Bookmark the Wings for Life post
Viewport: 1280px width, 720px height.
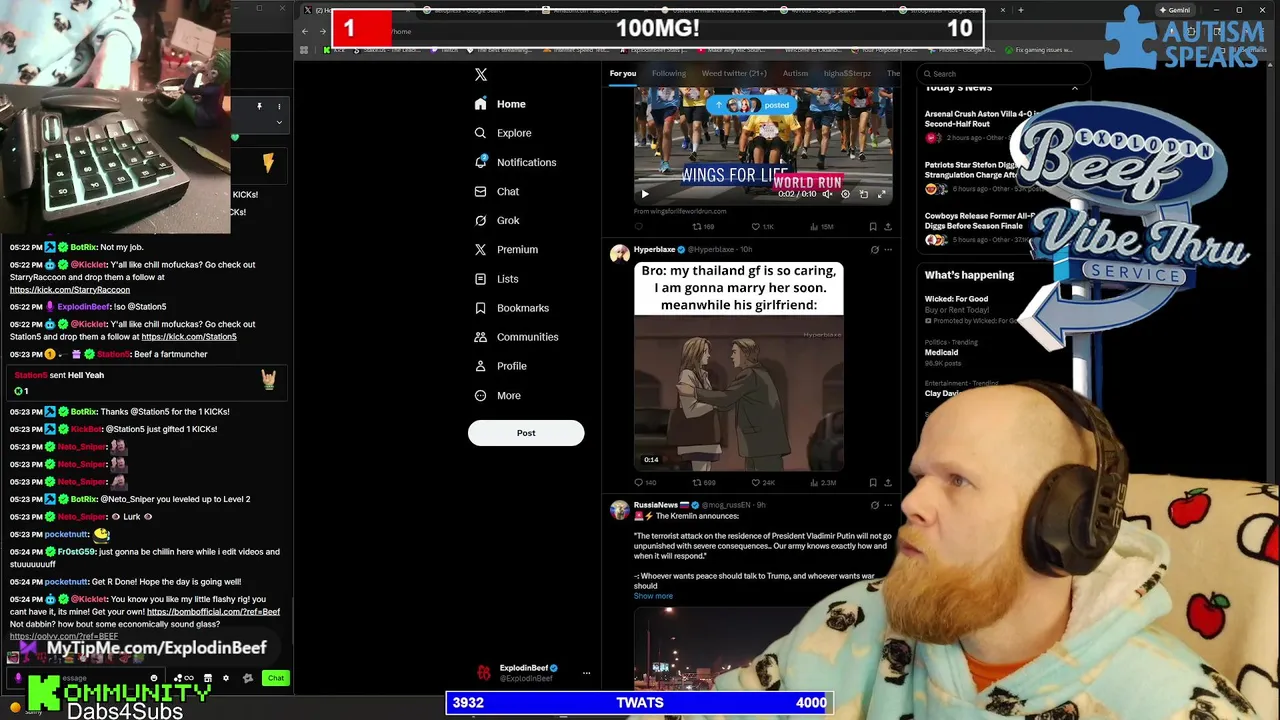pyautogui.click(x=873, y=227)
